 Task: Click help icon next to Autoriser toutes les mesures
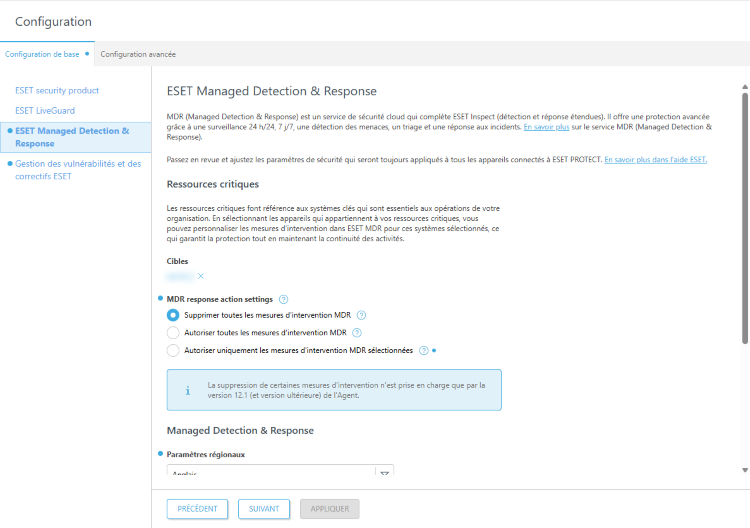point(357,332)
